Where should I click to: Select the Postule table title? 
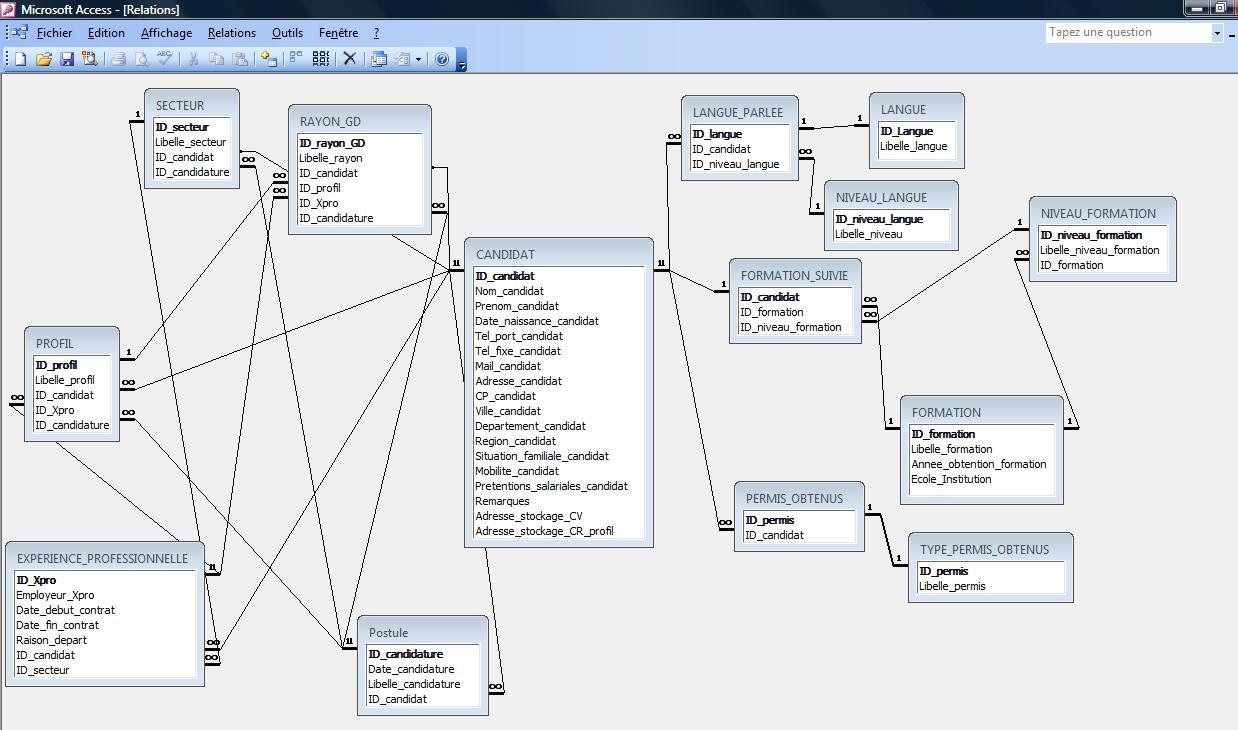click(388, 633)
